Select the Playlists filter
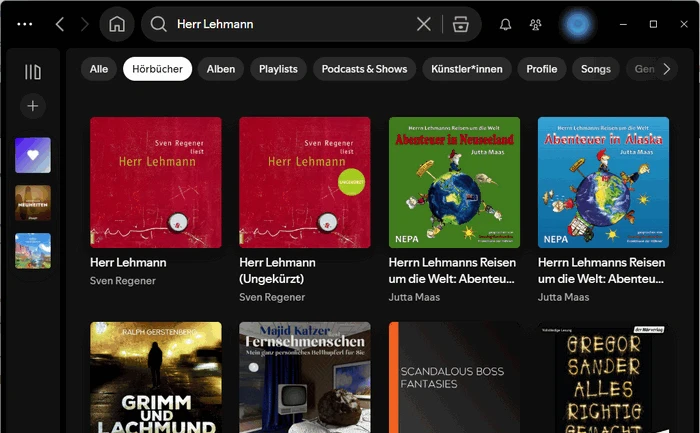Screen dimensions: 700x433 278,69
